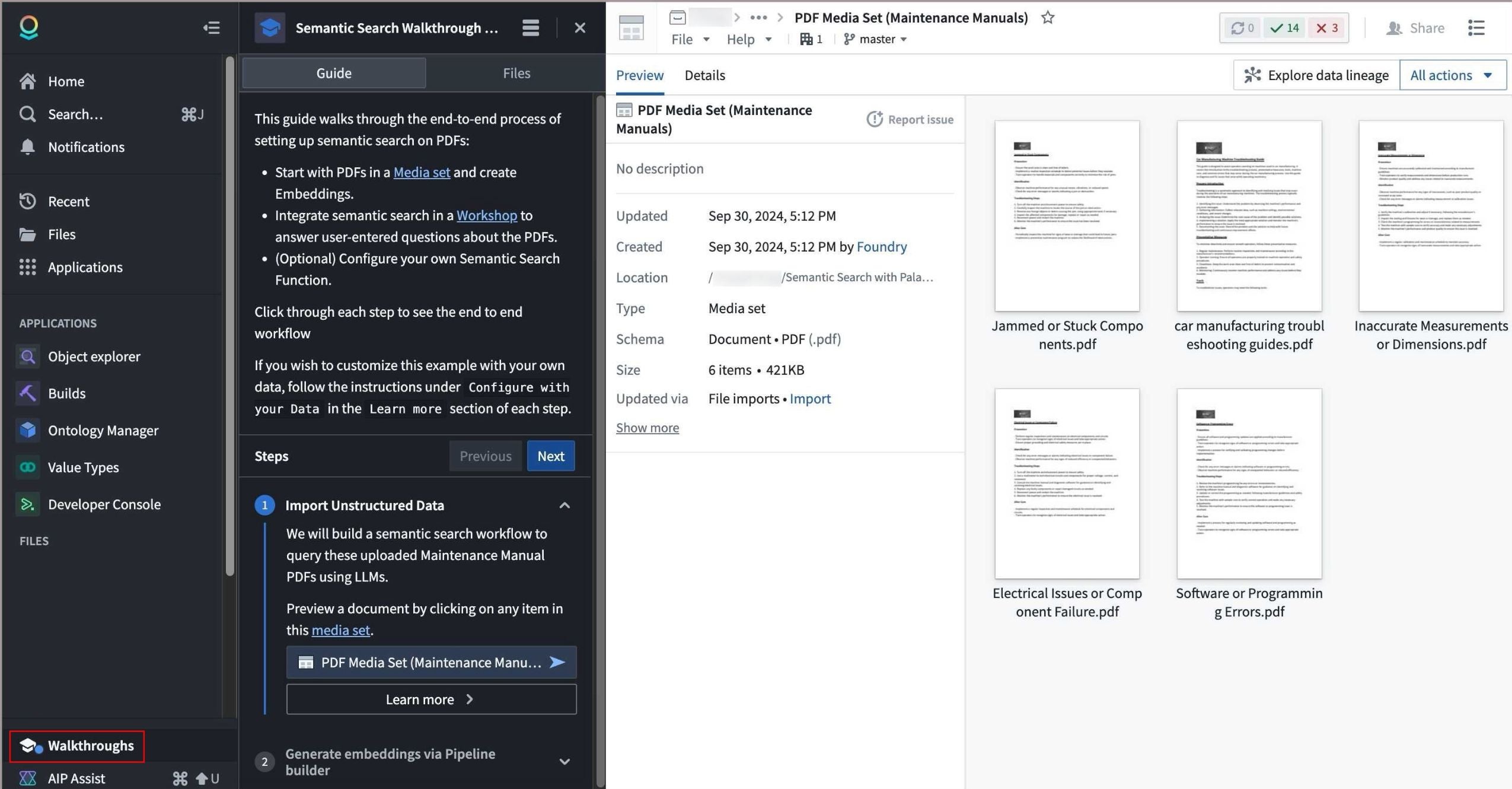Open the Workshop link in guide
The width and height of the screenshot is (1512, 789).
pyautogui.click(x=486, y=215)
